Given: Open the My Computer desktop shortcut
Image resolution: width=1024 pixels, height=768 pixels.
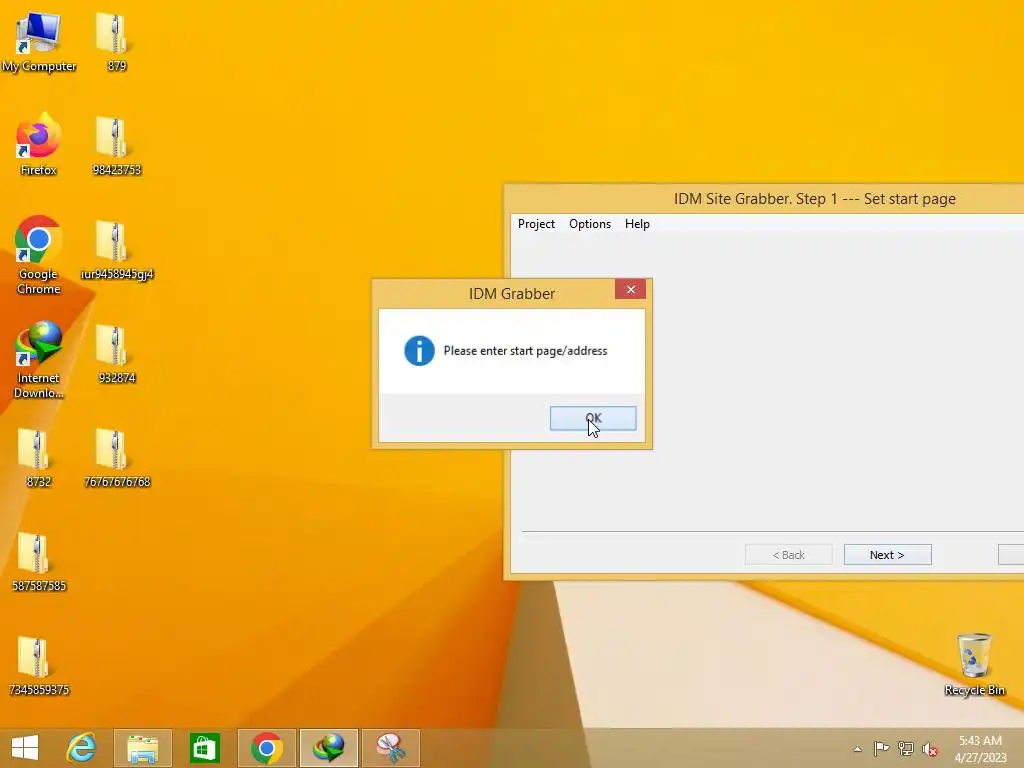Looking at the screenshot, I should (x=39, y=40).
